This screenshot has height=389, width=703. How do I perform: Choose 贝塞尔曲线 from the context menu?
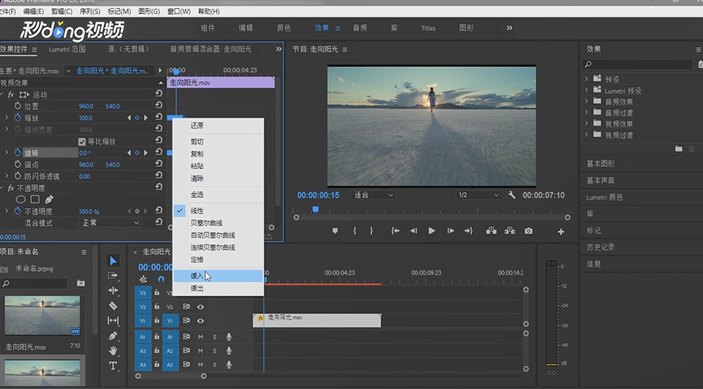218,223
